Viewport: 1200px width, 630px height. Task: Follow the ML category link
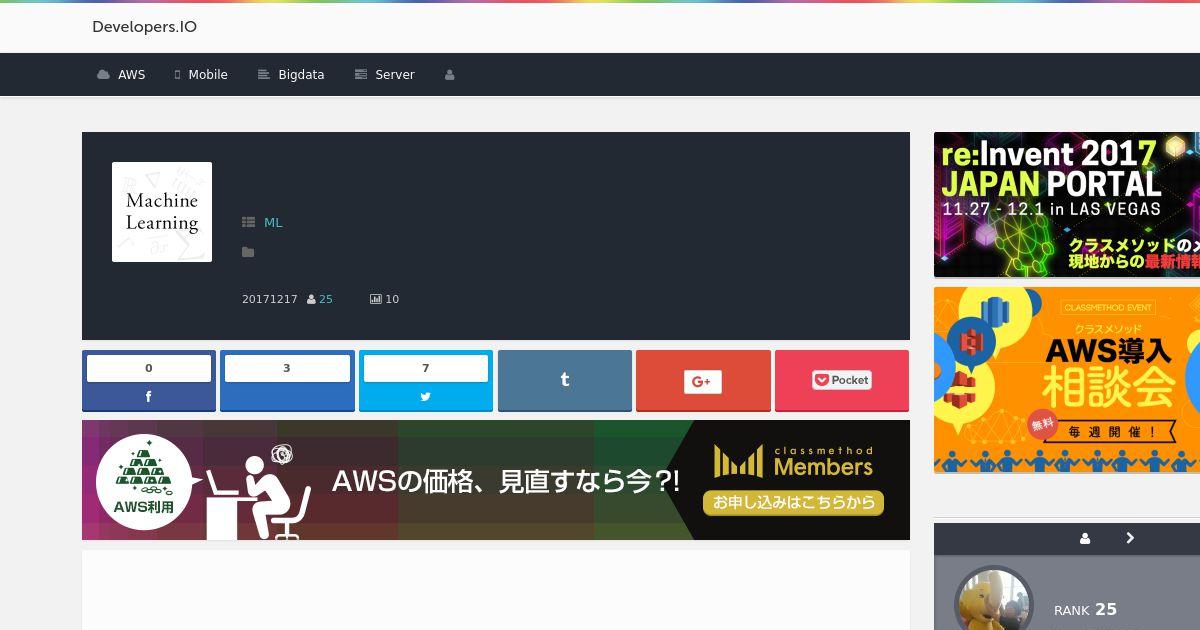point(273,223)
